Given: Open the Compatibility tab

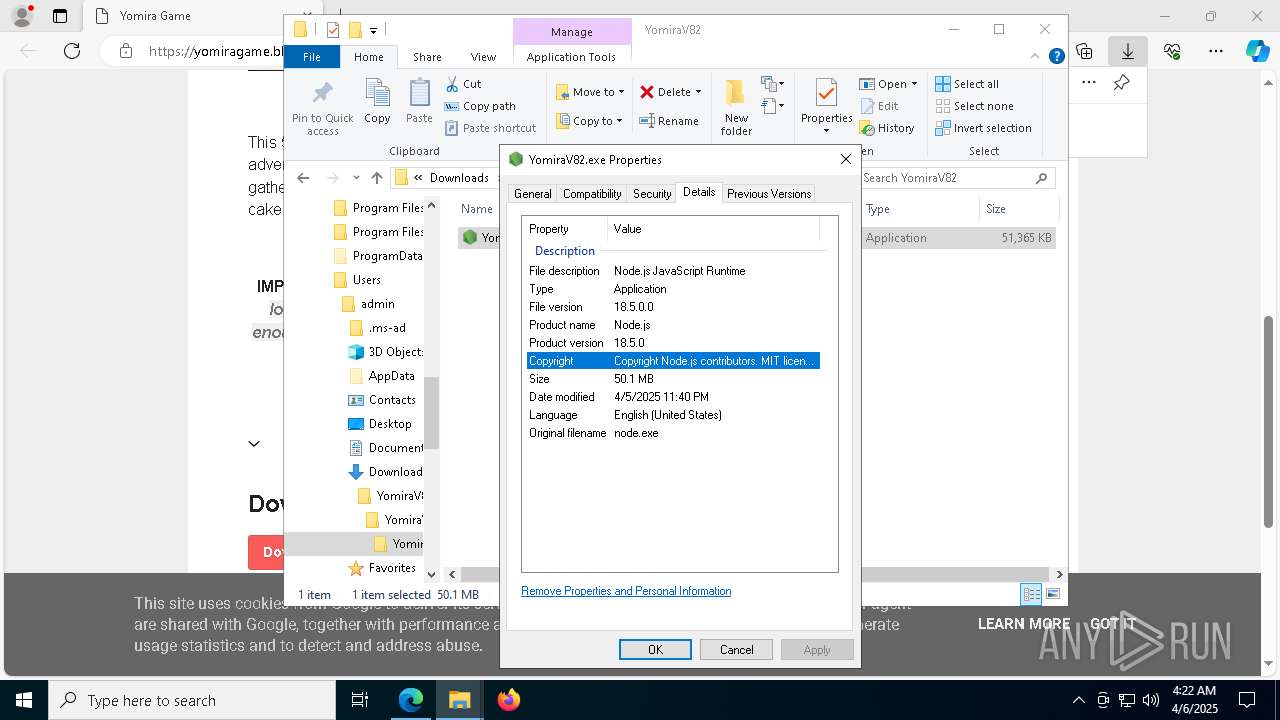Looking at the screenshot, I should 592,194.
